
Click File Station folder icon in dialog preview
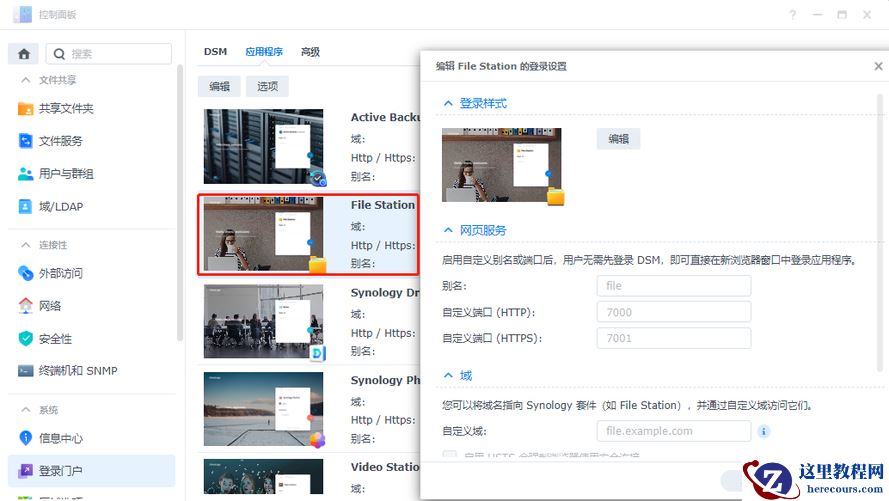click(x=556, y=197)
